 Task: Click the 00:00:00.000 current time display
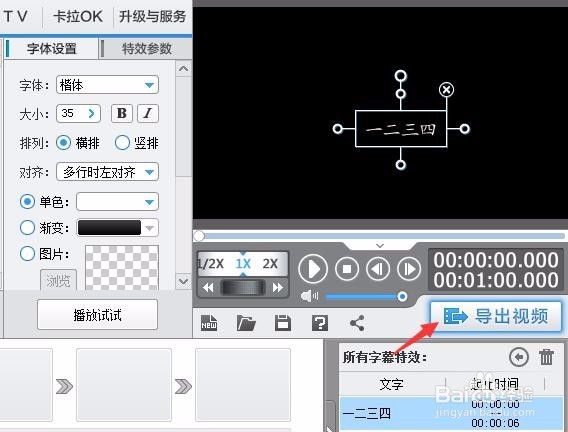click(496, 260)
